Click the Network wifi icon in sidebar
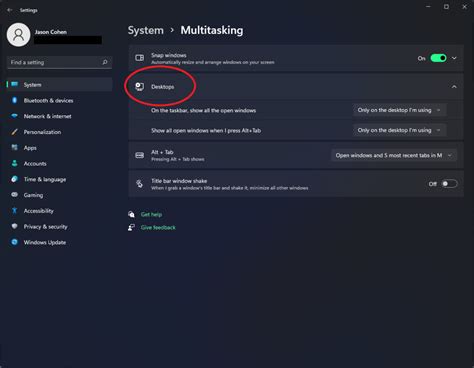474x368 pixels. [x=15, y=116]
